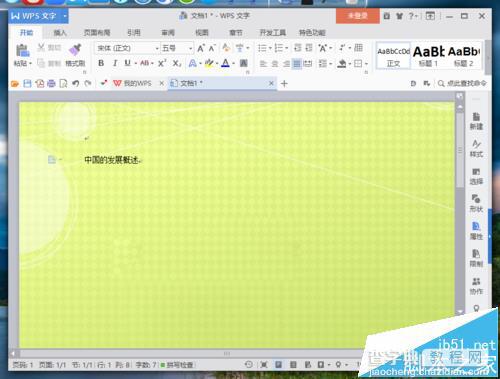Screen dimensions: 500x379
Task: Switch to full screen view in status bar
Action: pos(264,365)
